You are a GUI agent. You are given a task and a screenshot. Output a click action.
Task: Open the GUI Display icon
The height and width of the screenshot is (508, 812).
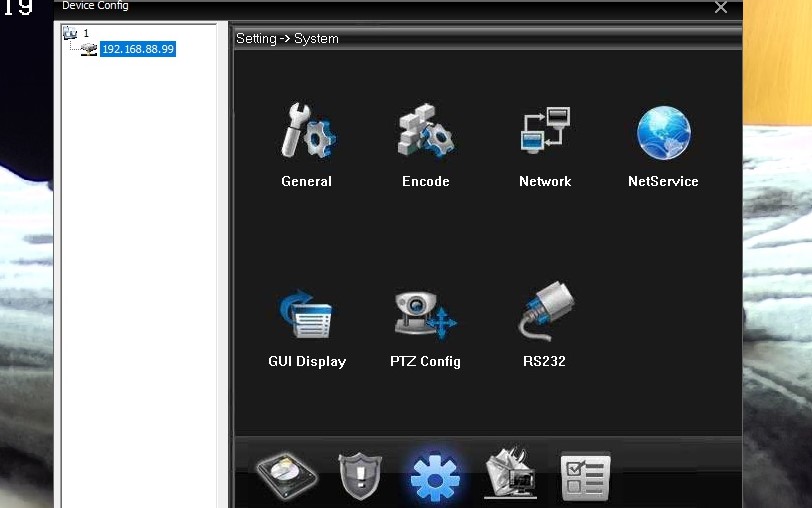(307, 314)
